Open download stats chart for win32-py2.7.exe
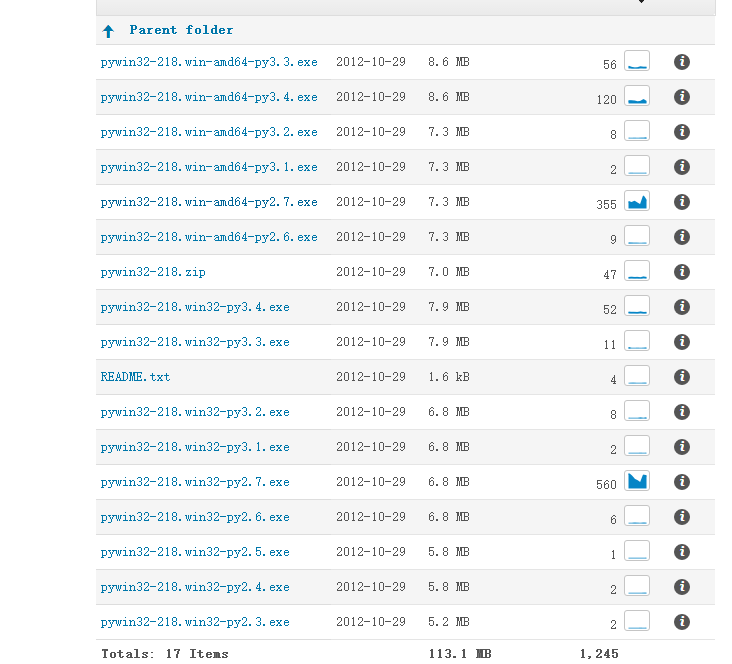The width and height of the screenshot is (732, 664). tap(637, 481)
